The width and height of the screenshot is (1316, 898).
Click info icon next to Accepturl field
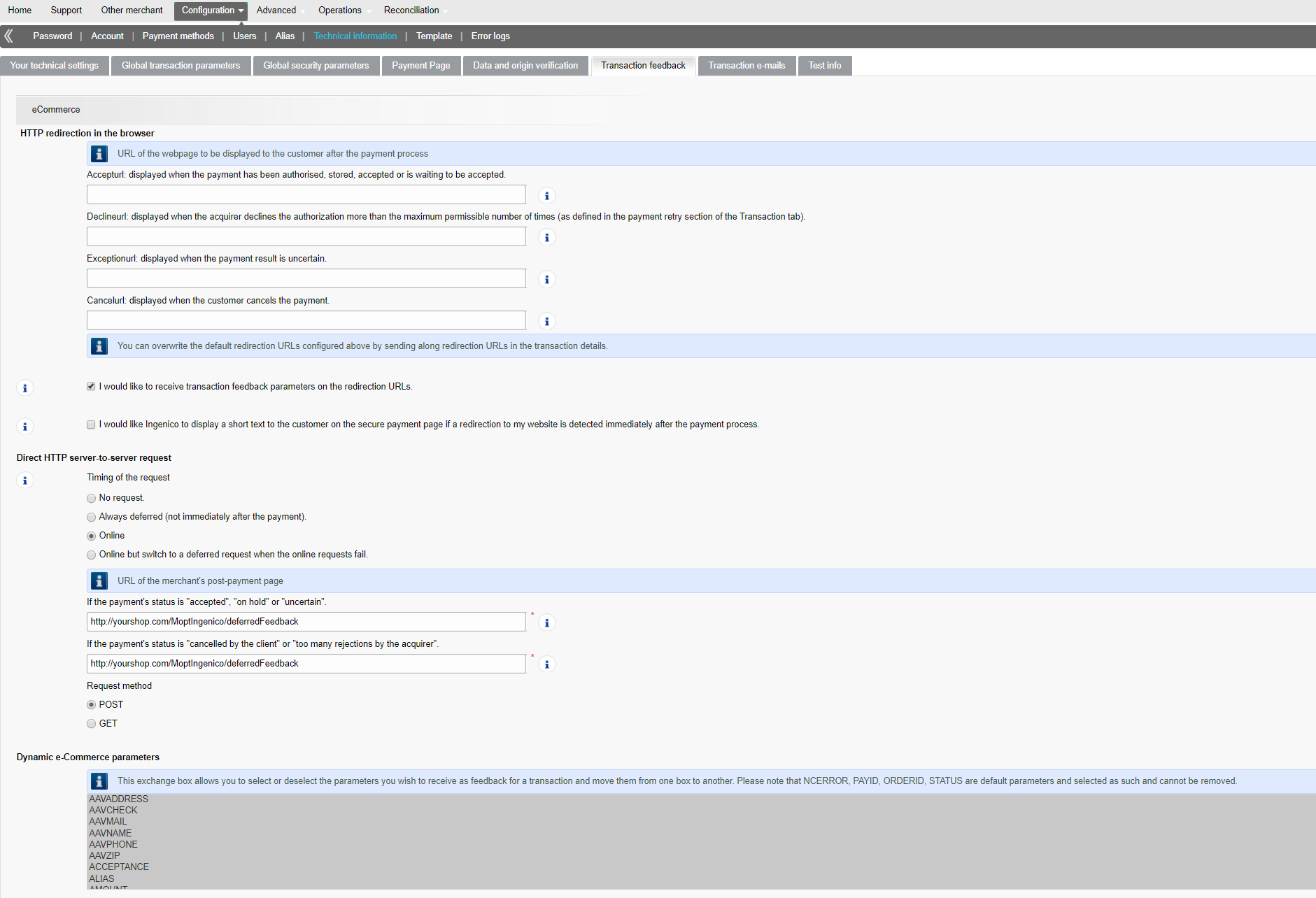tap(547, 196)
